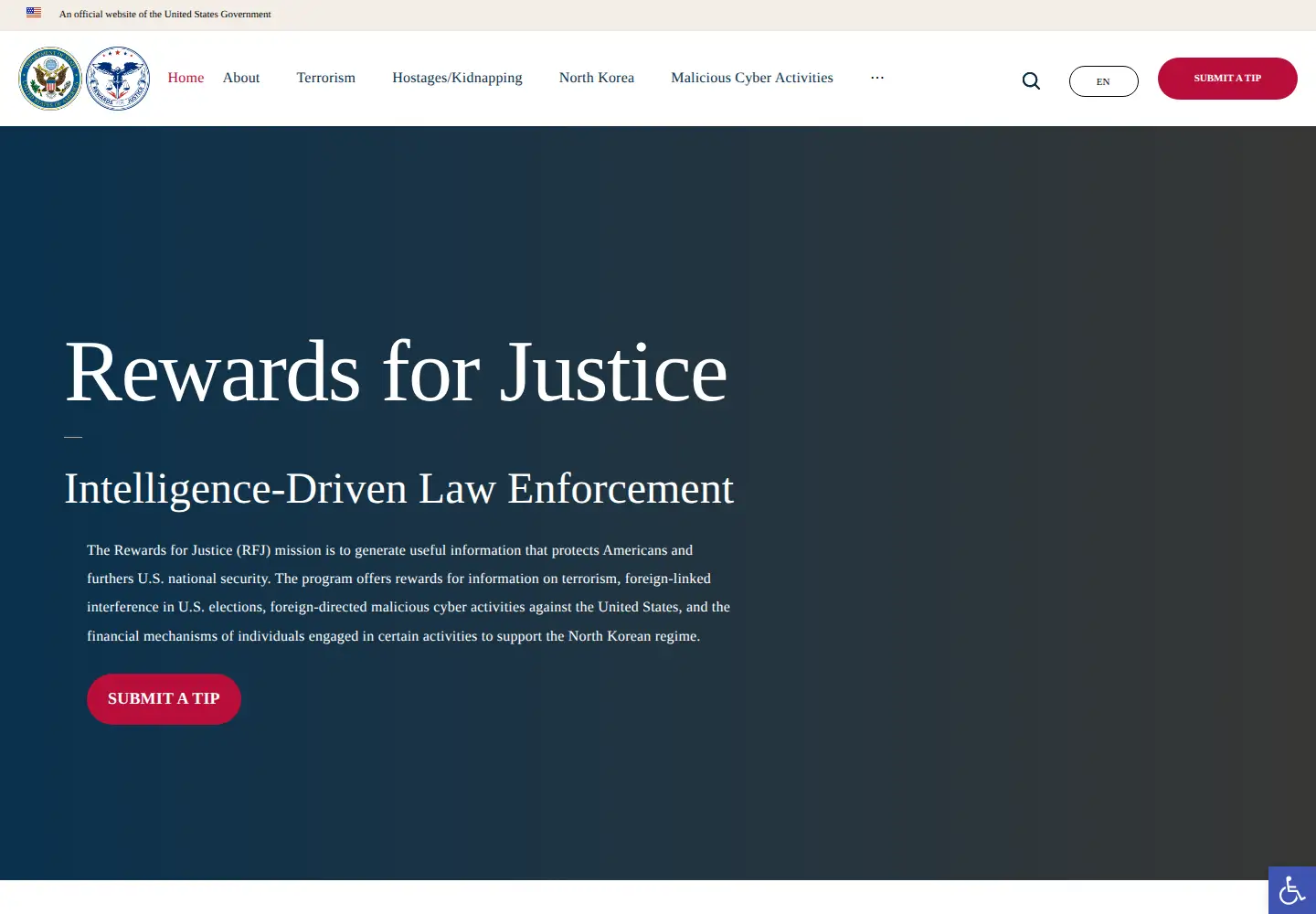Screen dimensions: 1316x914
Task: Click the Intelligence-Driven Law Enforcement subheading
Action: coord(399,489)
